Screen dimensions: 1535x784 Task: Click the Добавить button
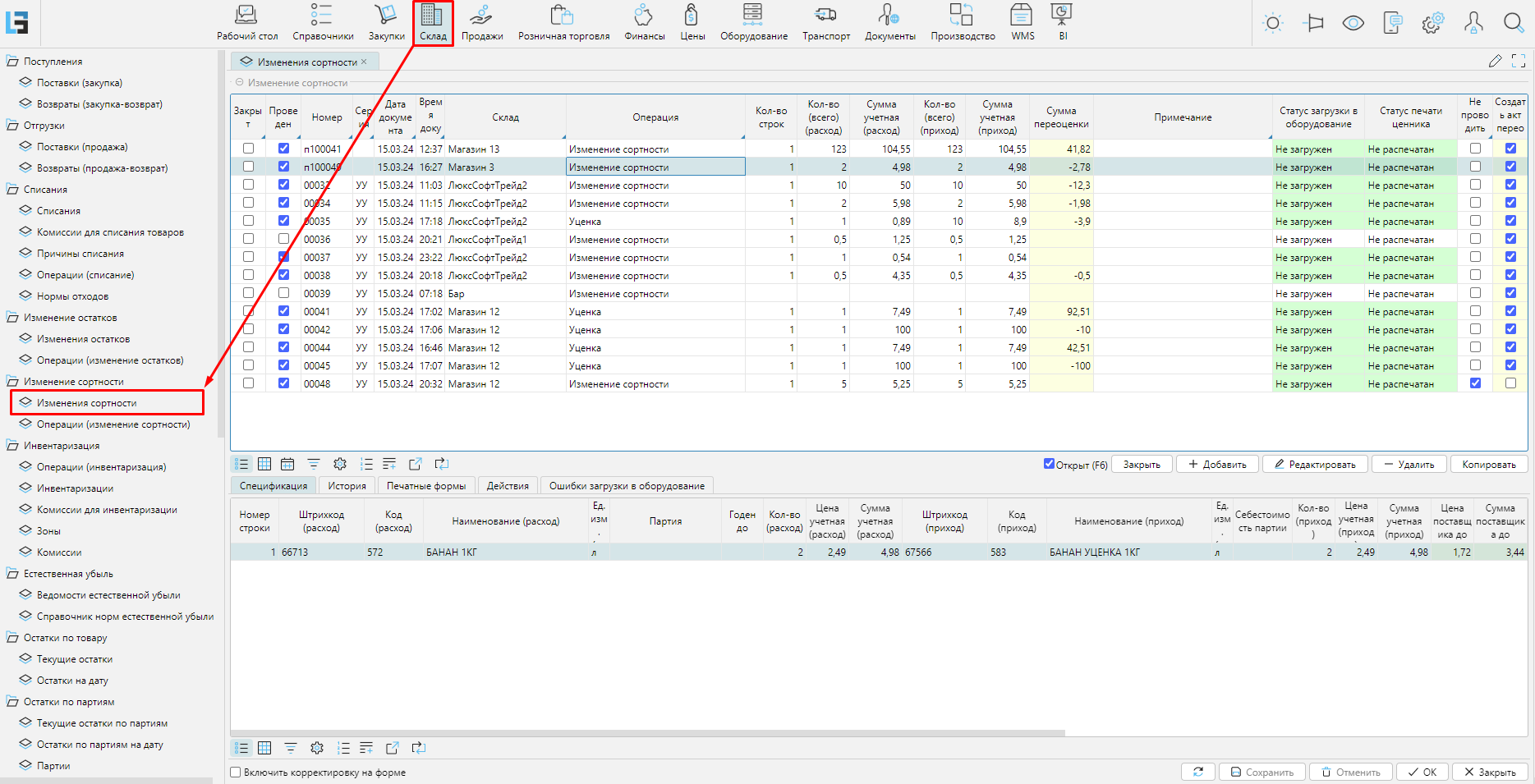coord(1217,465)
